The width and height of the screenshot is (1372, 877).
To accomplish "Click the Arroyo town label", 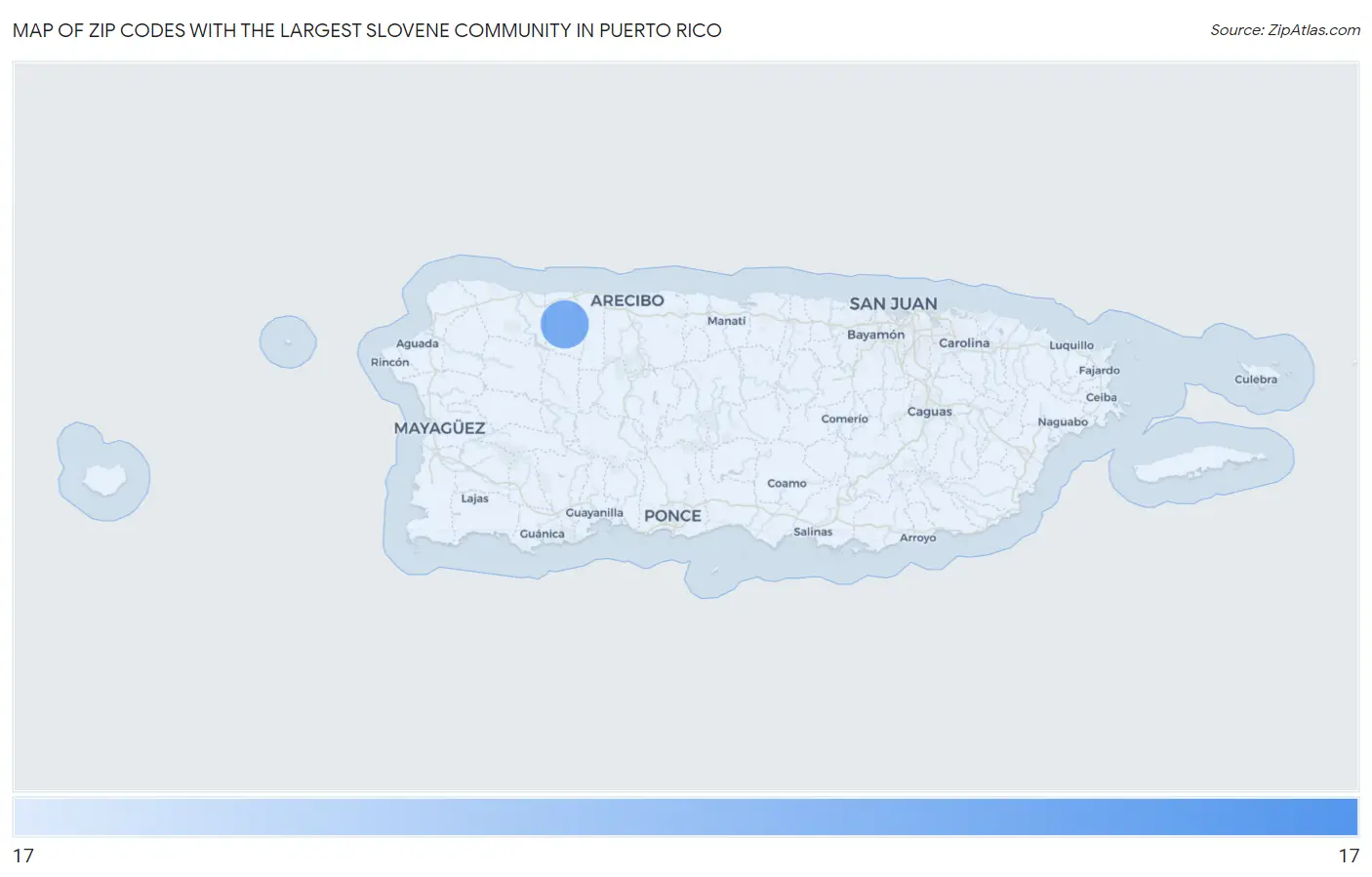I will pyautogui.click(x=917, y=538).
